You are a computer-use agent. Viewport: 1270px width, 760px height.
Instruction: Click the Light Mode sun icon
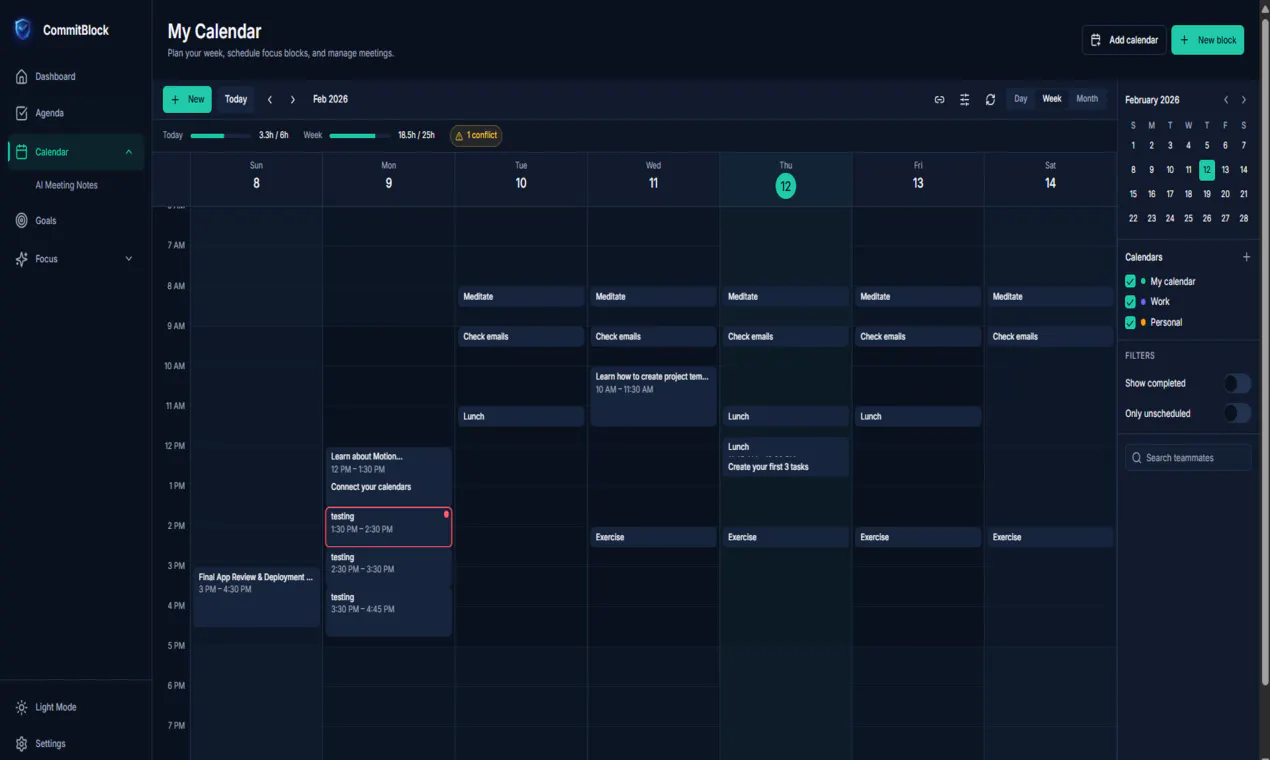(22, 707)
